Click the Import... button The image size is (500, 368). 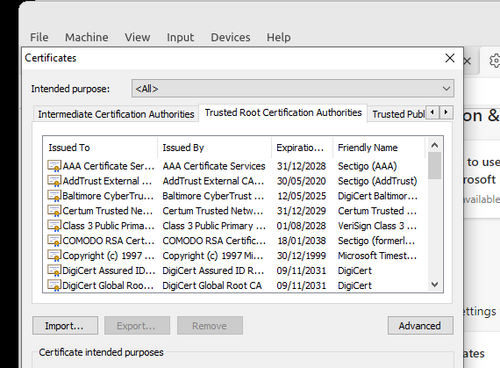65,326
